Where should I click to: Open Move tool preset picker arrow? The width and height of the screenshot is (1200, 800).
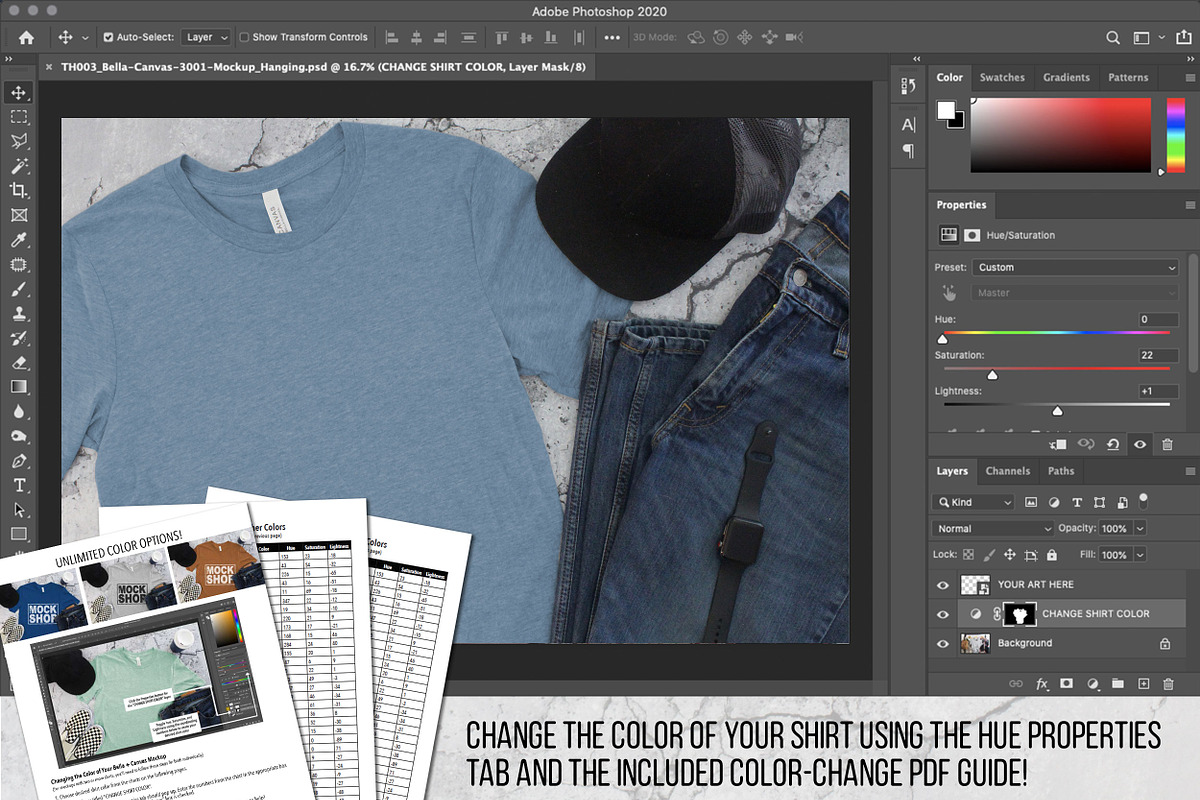86,37
